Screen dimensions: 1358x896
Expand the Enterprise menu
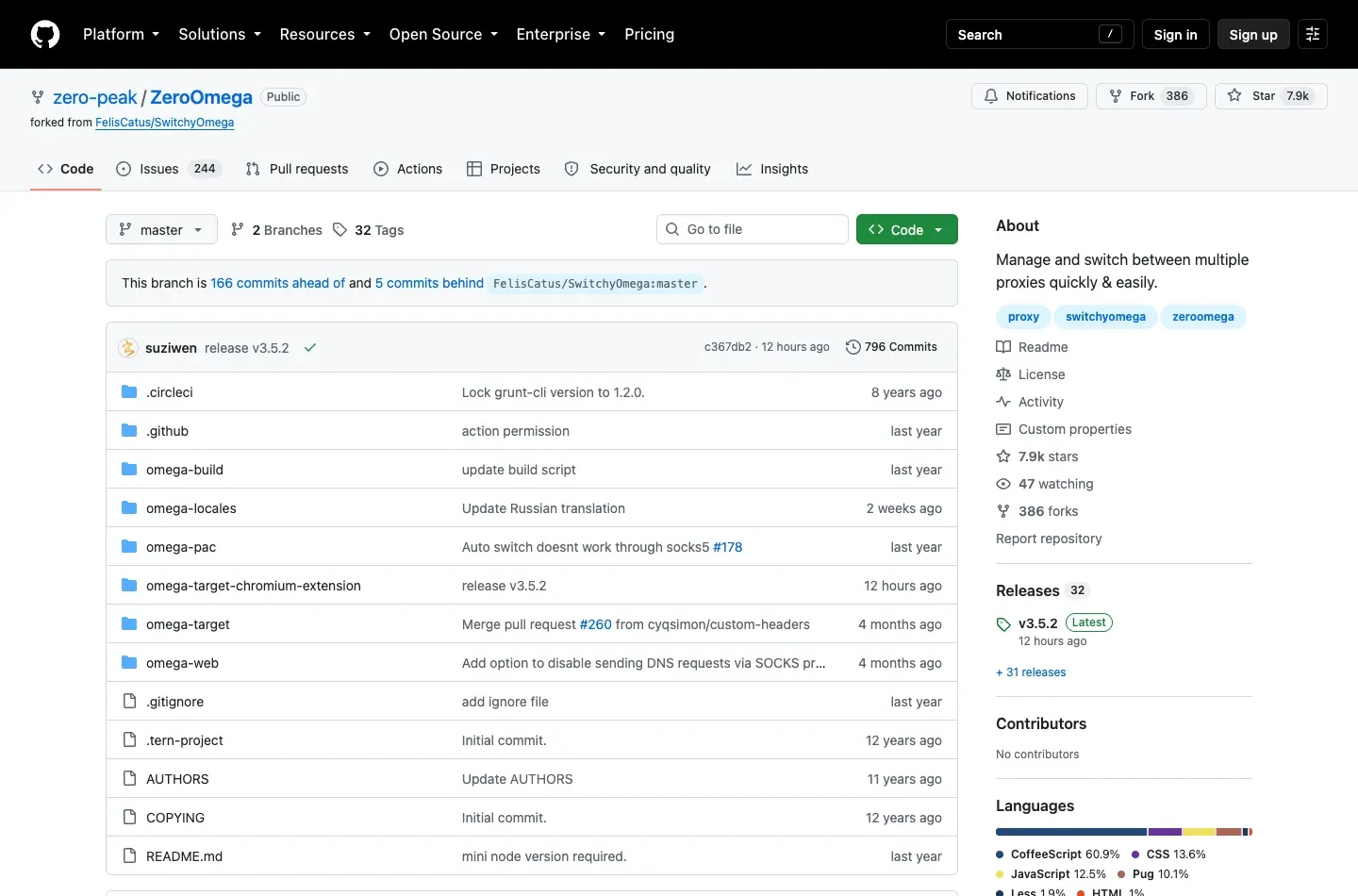tap(560, 34)
